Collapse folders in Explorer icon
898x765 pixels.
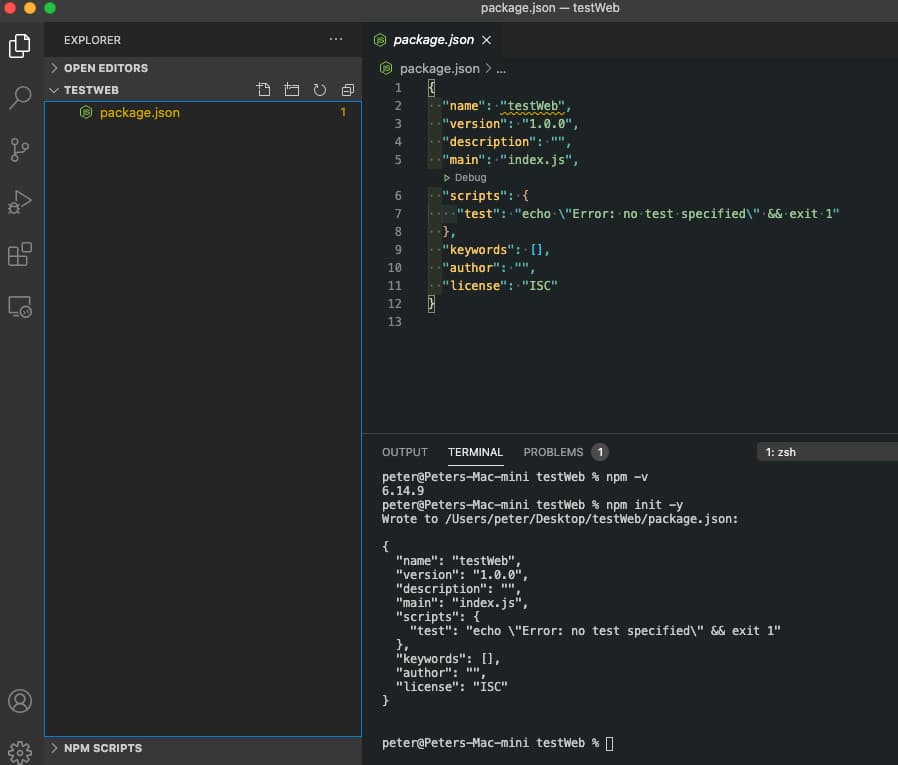[348, 90]
